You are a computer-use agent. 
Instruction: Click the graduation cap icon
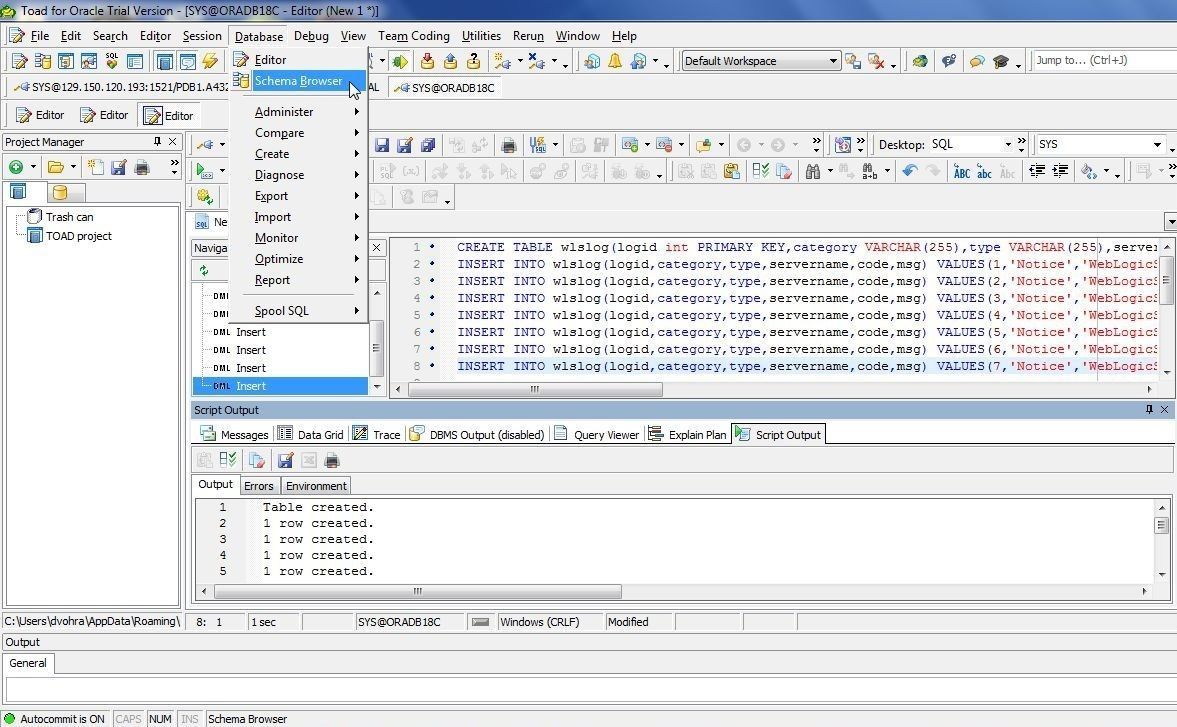tap(1001, 61)
